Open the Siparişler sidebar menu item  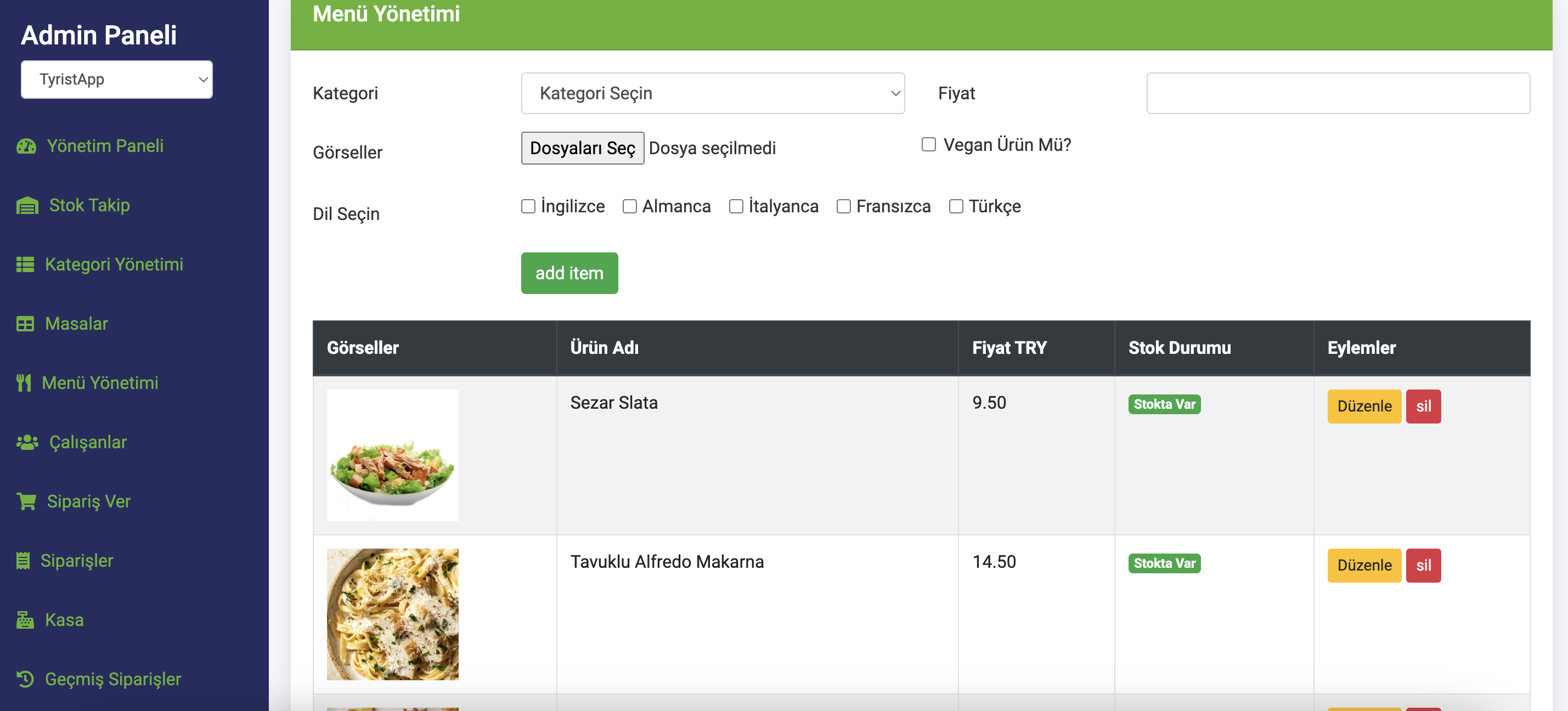click(77, 561)
